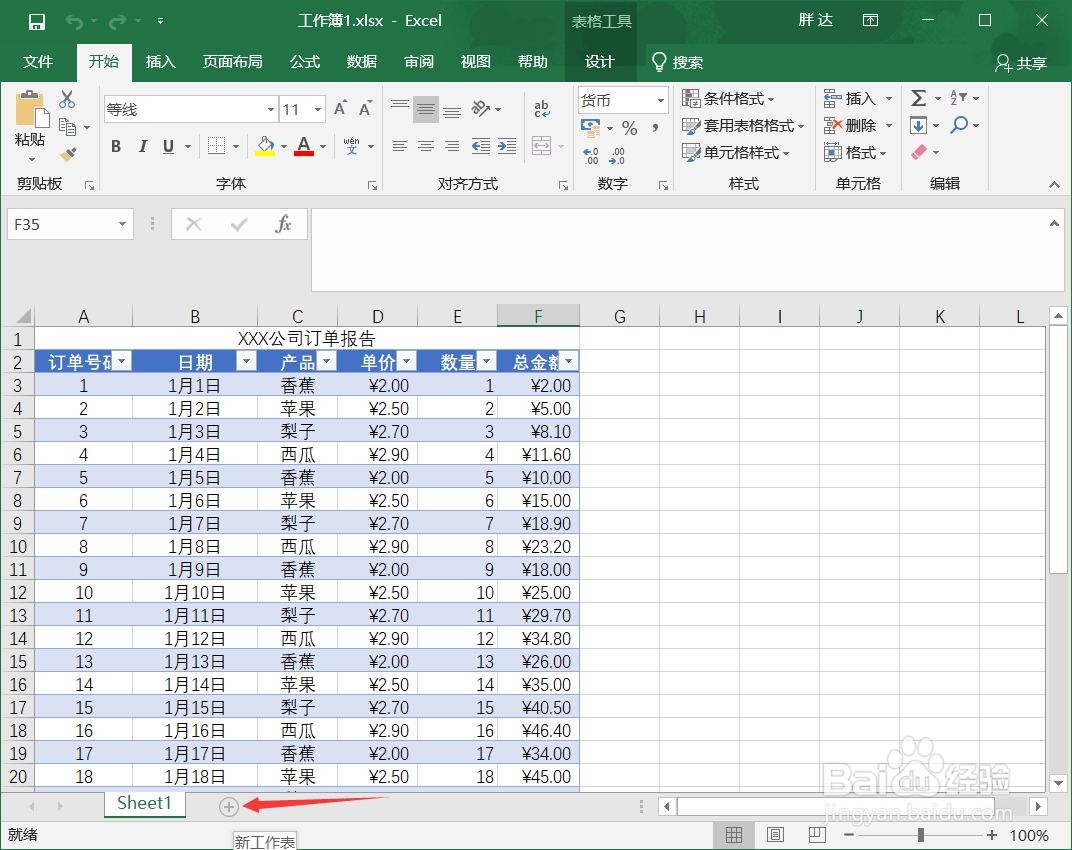
Task: Toggle Bold formatting
Action: (x=116, y=146)
